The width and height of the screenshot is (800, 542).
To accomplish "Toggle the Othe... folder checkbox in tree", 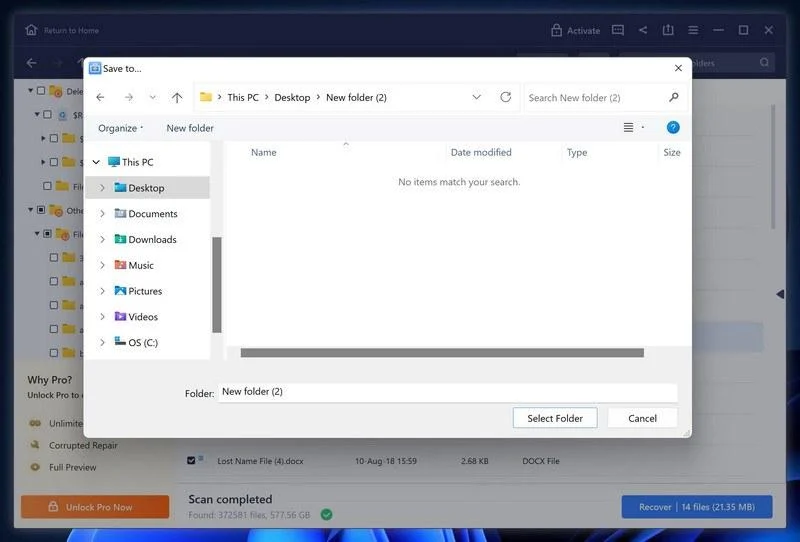I will (x=41, y=210).
